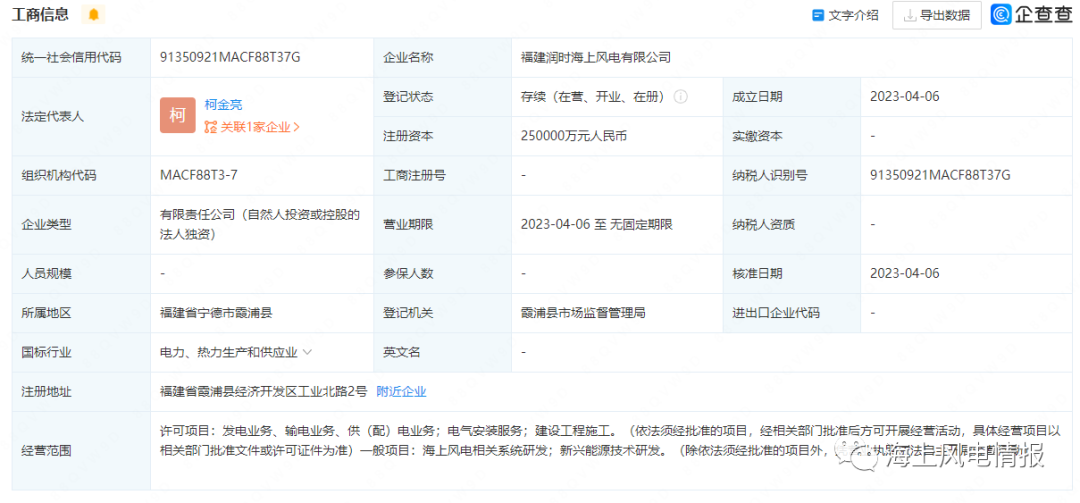Click the credit code under 统一社会信用代码

pyautogui.click(x=230, y=58)
